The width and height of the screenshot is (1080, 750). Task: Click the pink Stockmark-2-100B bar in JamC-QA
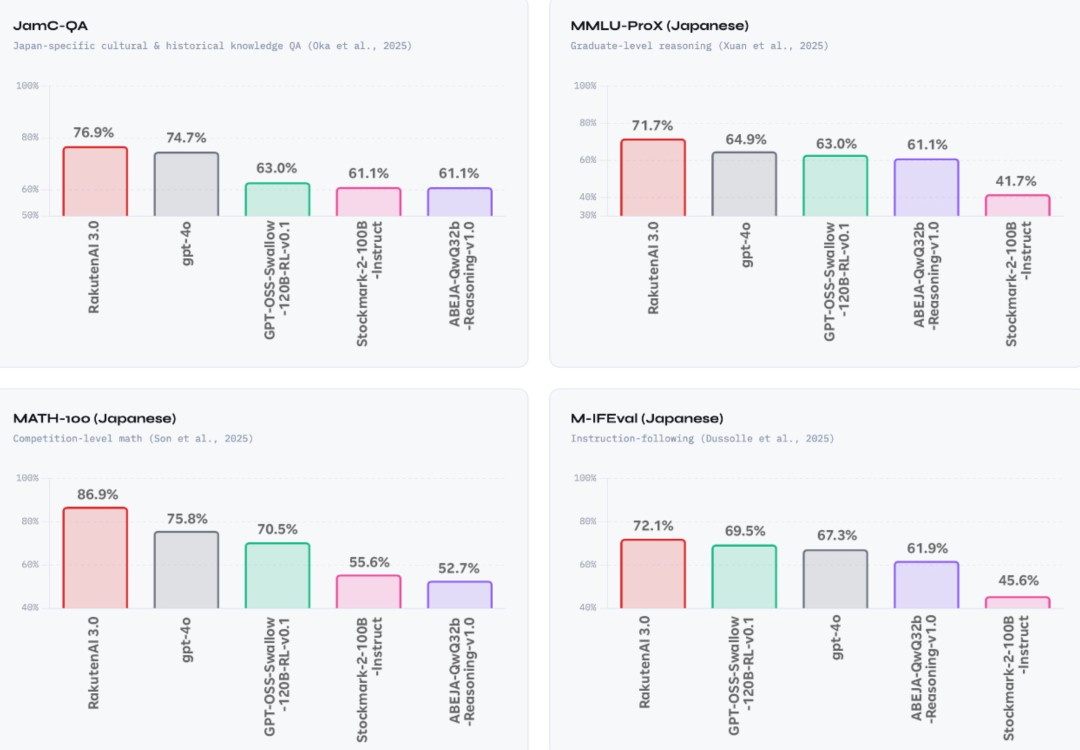point(368,202)
